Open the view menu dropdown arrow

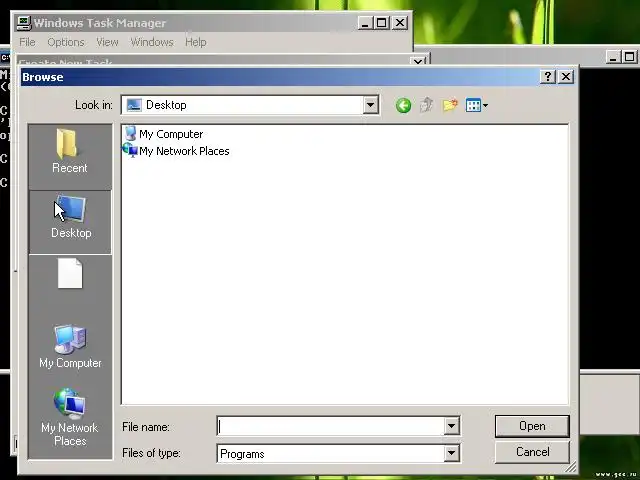click(485, 106)
